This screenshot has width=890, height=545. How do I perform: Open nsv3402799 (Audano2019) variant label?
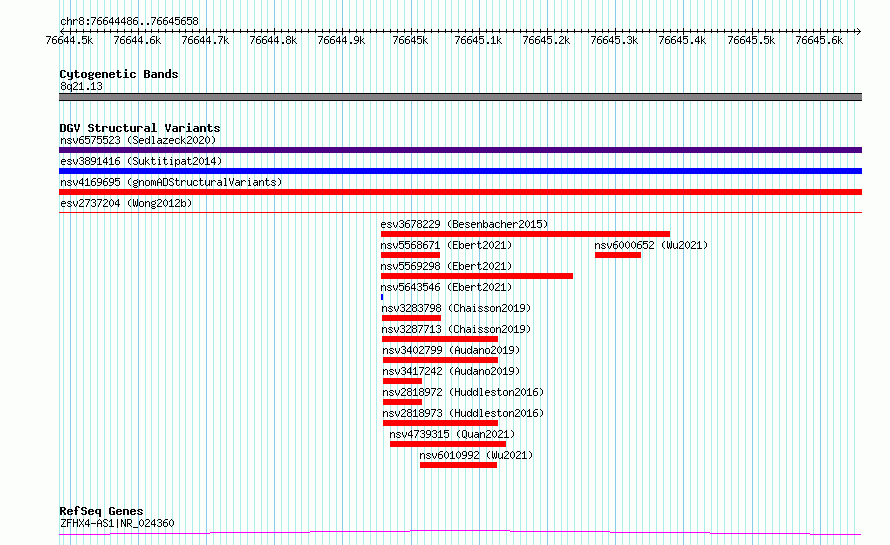point(451,350)
